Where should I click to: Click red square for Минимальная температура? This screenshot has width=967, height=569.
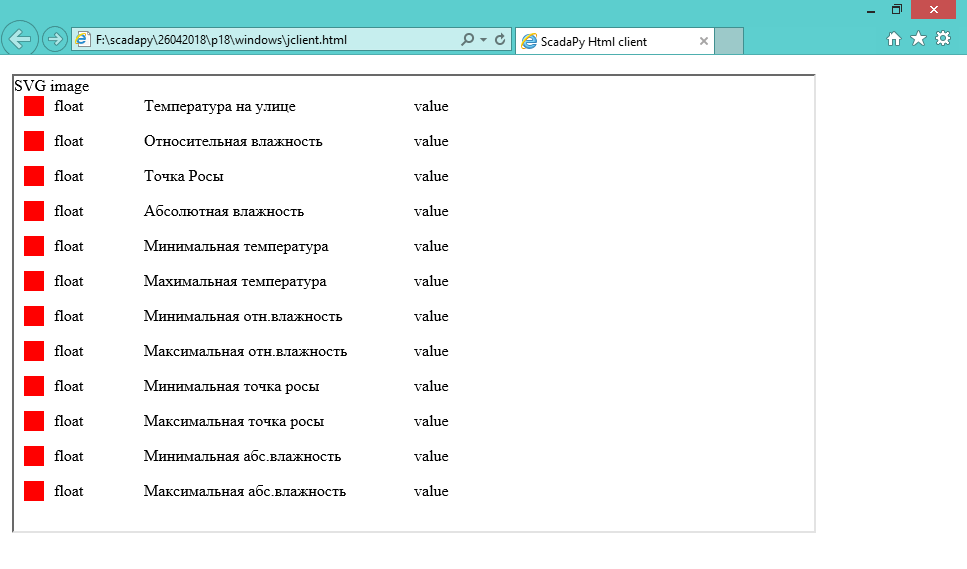[34, 246]
